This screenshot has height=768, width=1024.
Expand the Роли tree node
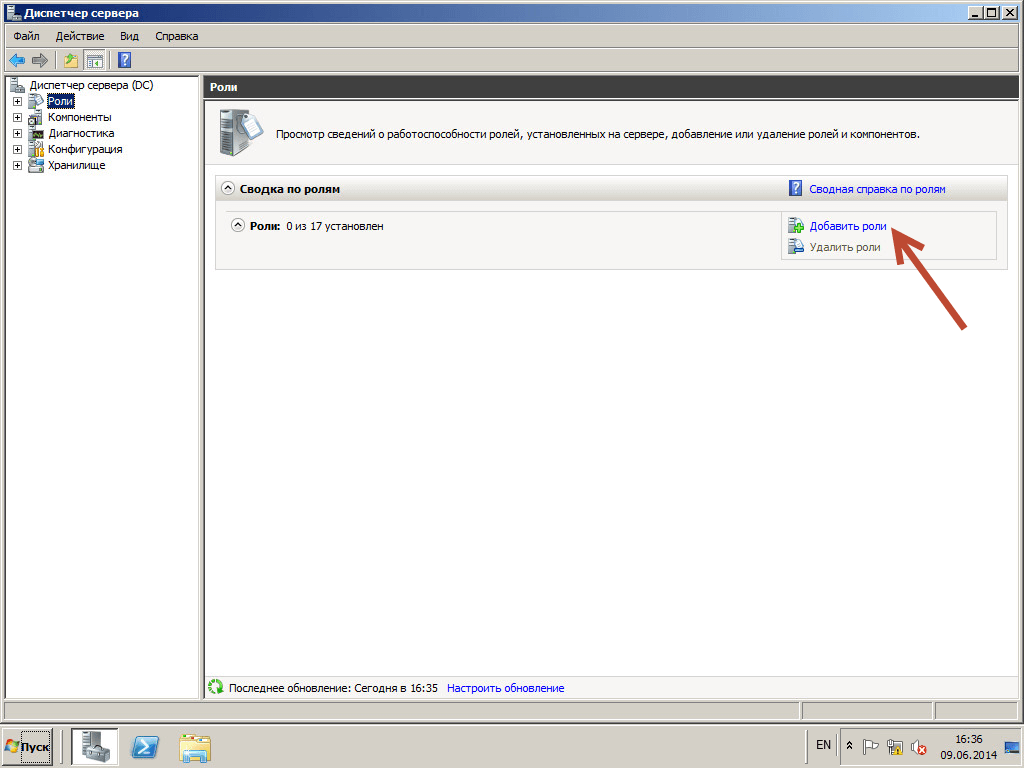pos(17,102)
